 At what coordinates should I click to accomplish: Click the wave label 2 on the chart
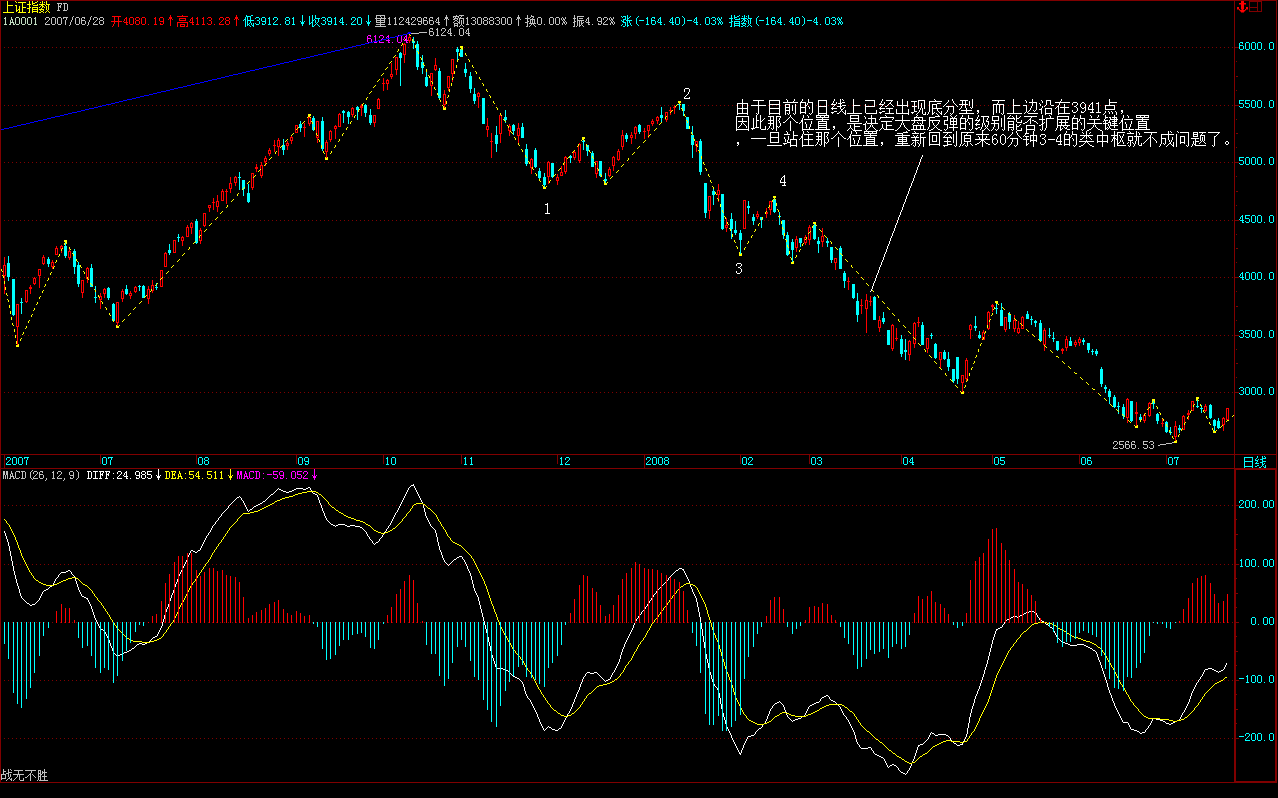pos(686,94)
